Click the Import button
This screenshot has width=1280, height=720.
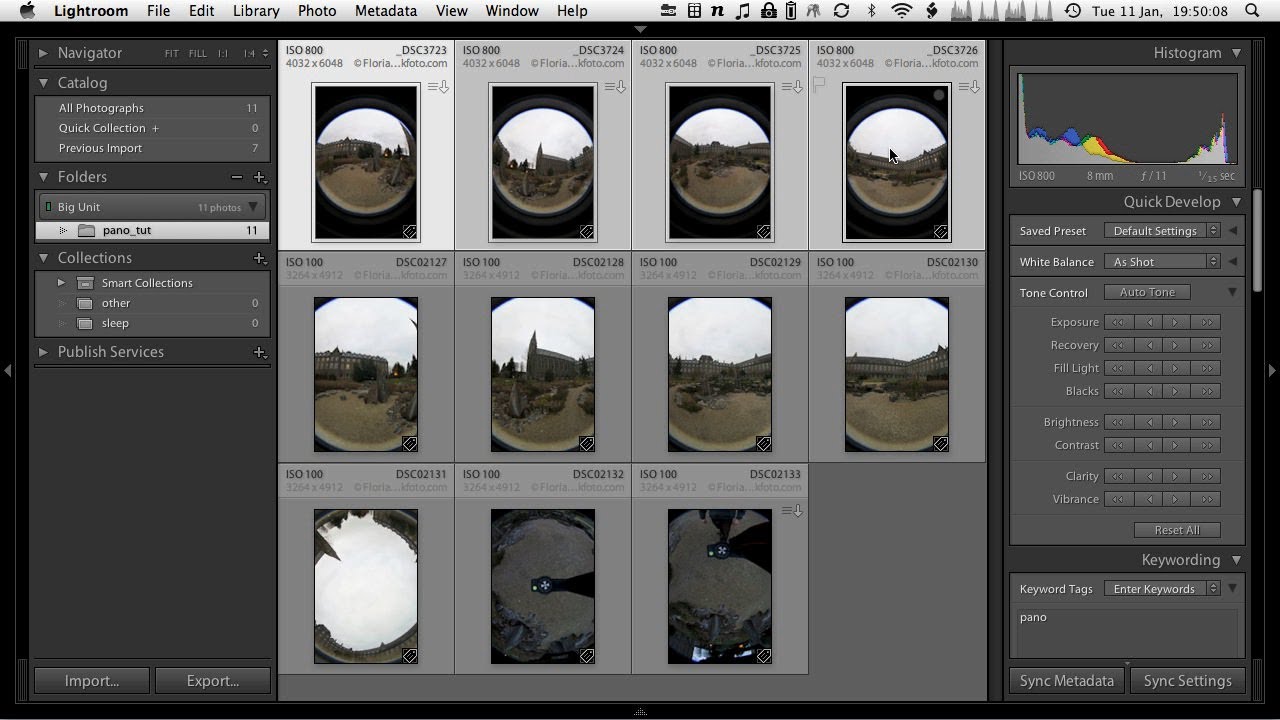click(92, 681)
